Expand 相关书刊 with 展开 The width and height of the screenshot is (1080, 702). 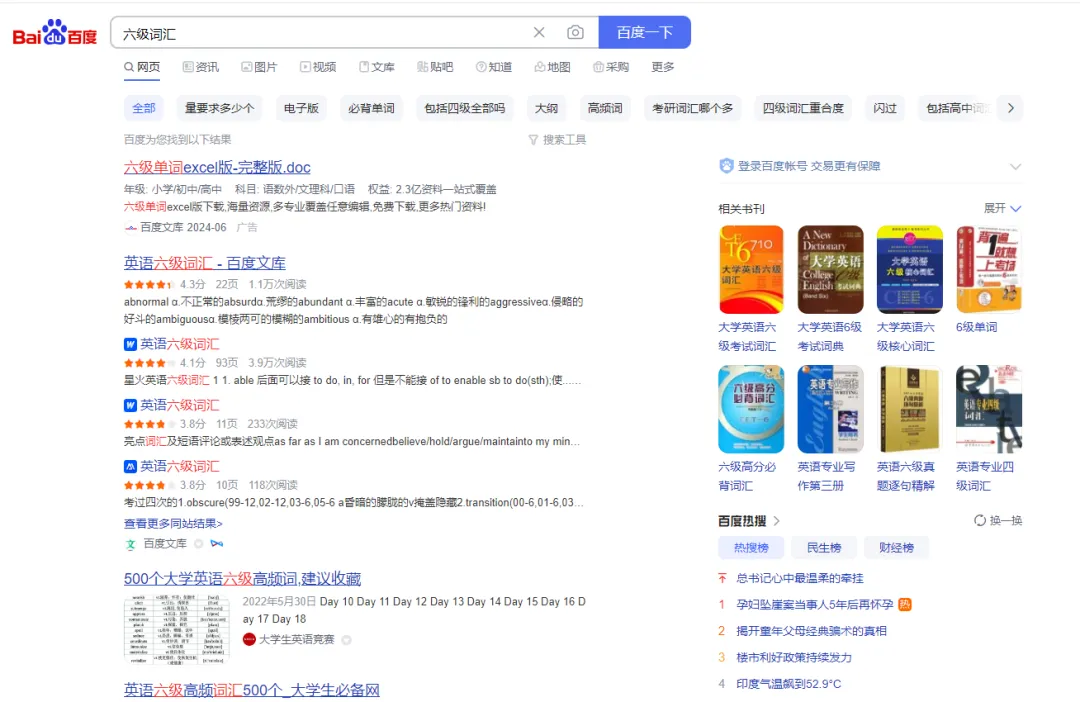click(x=1002, y=208)
